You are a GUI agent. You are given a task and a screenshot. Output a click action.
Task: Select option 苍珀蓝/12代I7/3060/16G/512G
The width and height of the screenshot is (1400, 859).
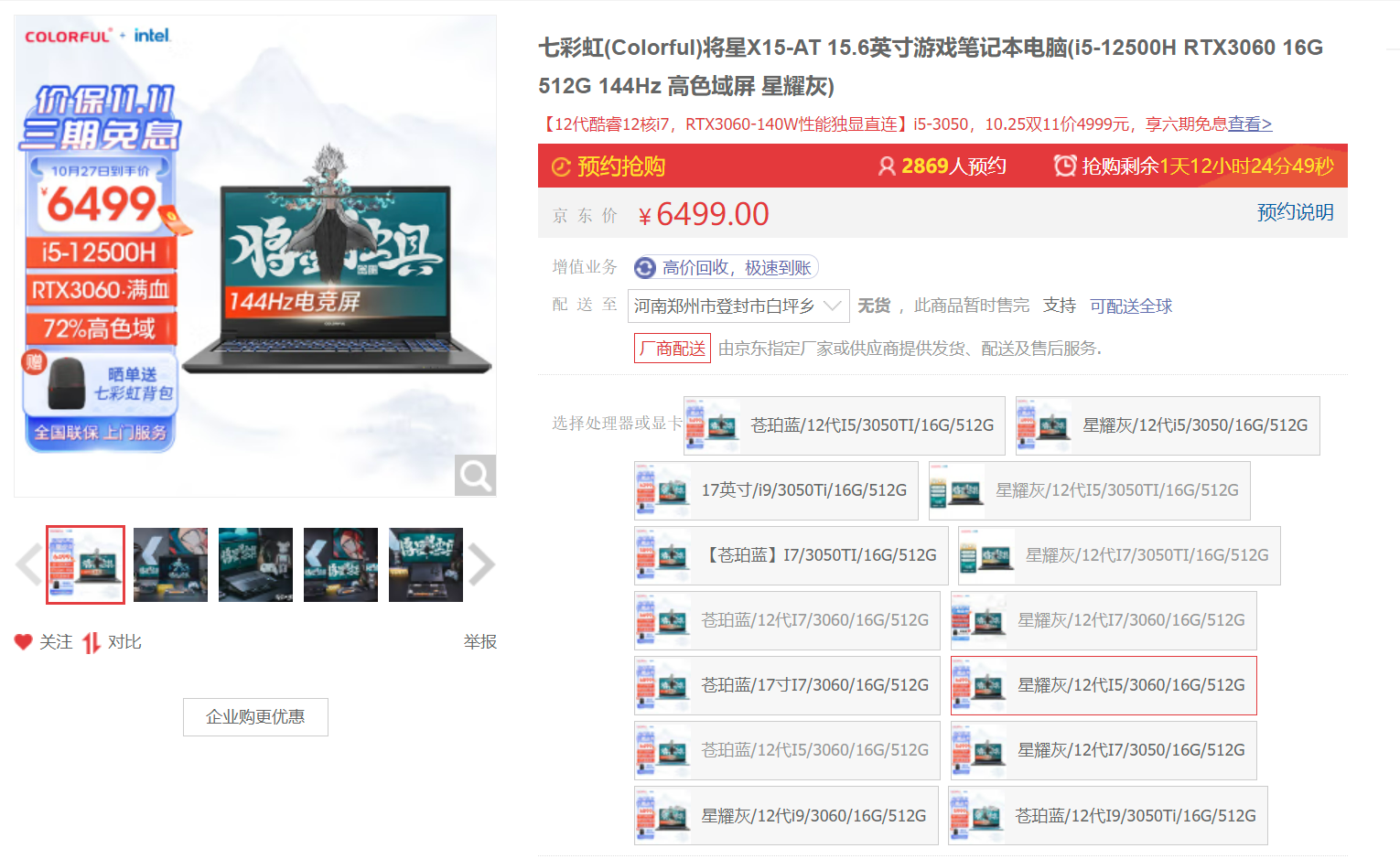pos(787,620)
